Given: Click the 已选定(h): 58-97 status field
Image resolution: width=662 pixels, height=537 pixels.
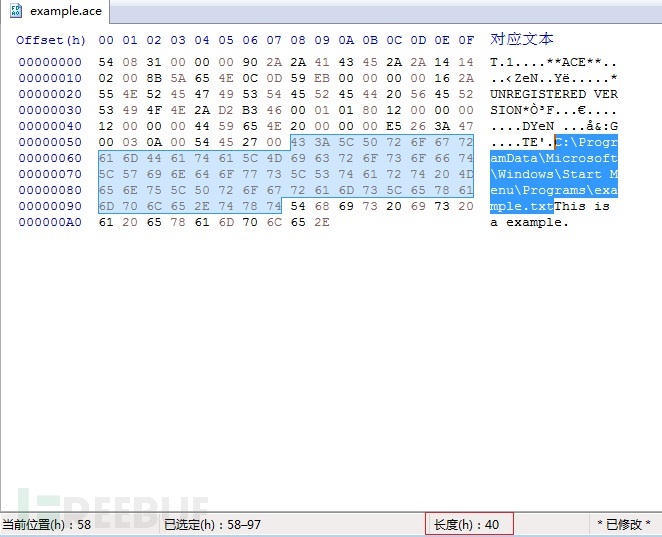Looking at the screenshot, I should 212,525.
